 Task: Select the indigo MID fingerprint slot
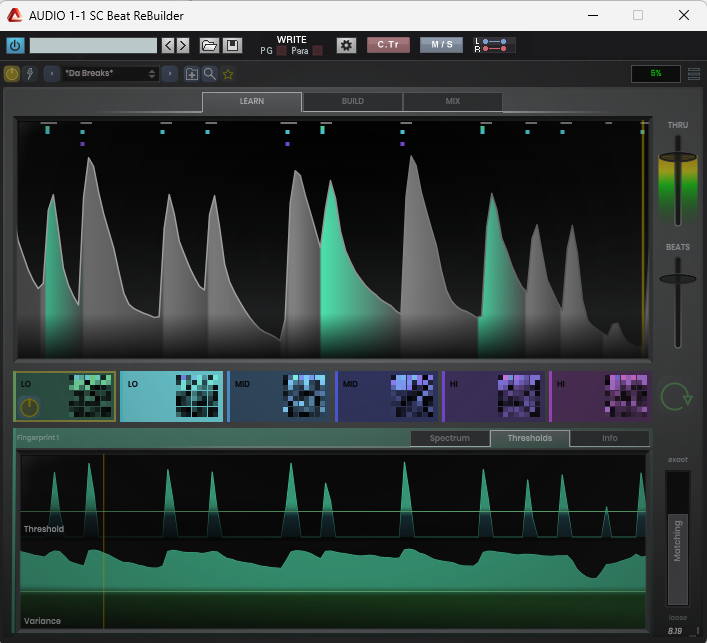(386, 397)
